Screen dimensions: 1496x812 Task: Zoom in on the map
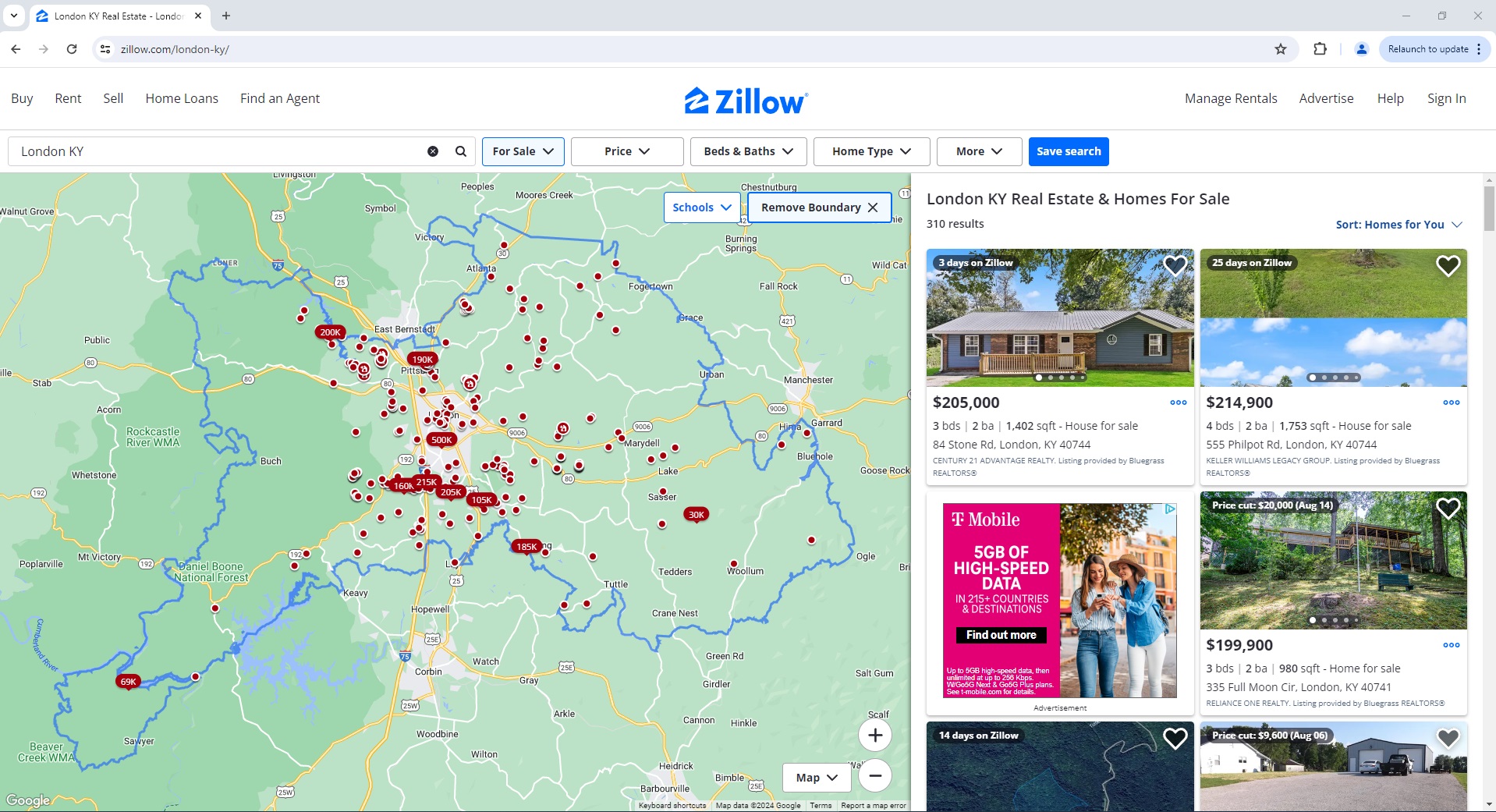coord(874,734)
